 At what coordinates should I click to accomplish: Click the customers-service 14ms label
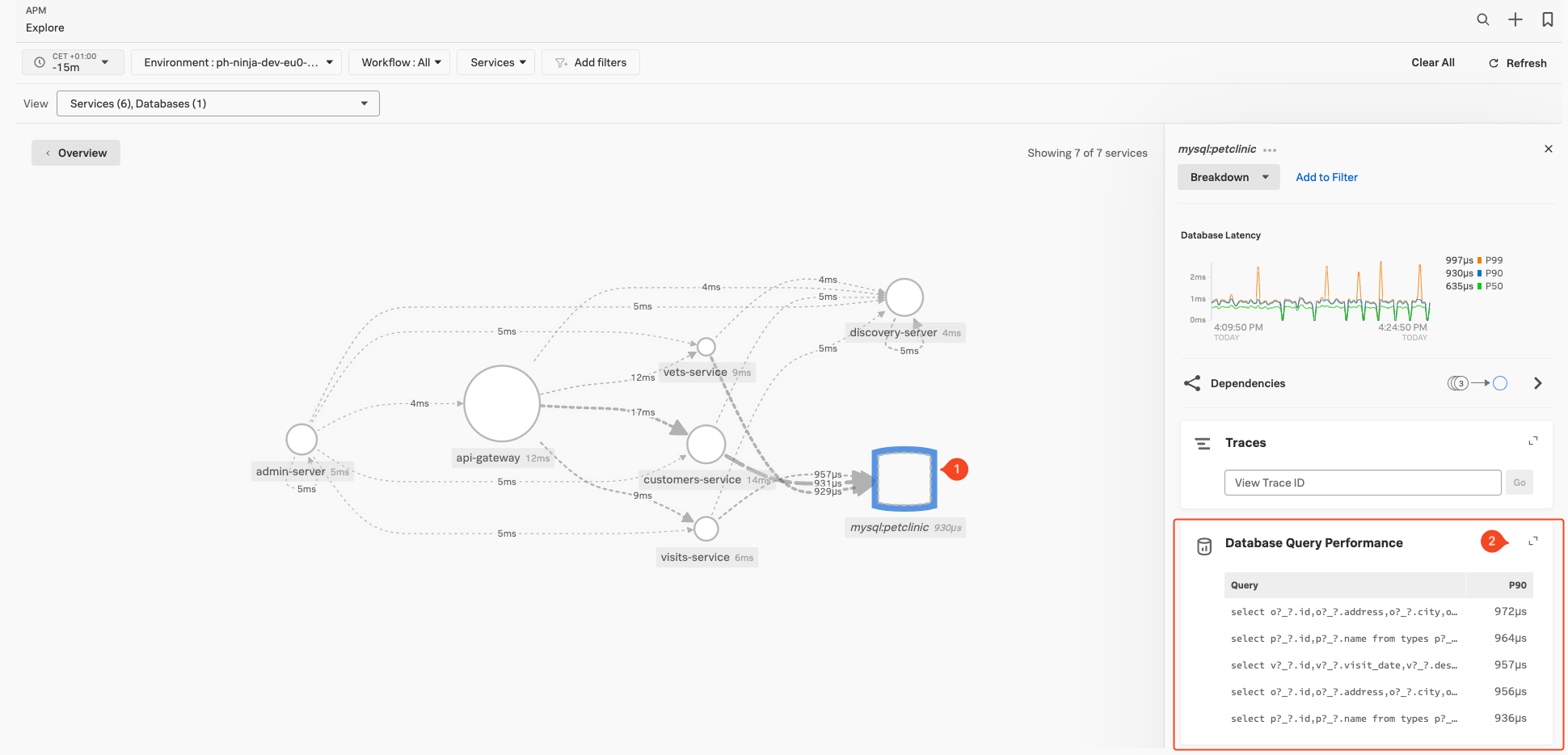point(707,480)
